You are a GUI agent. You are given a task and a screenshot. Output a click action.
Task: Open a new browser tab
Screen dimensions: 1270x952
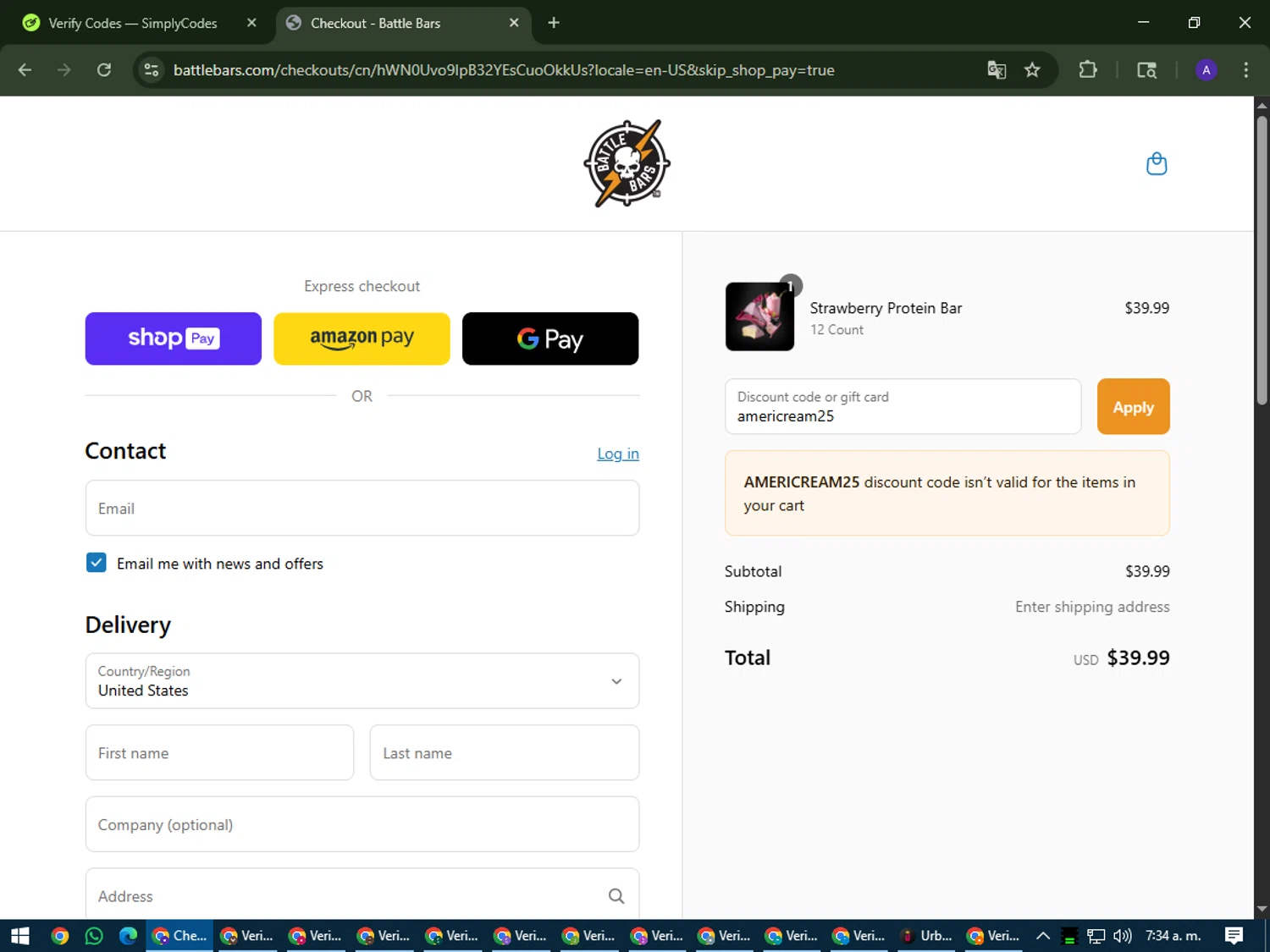554,23
